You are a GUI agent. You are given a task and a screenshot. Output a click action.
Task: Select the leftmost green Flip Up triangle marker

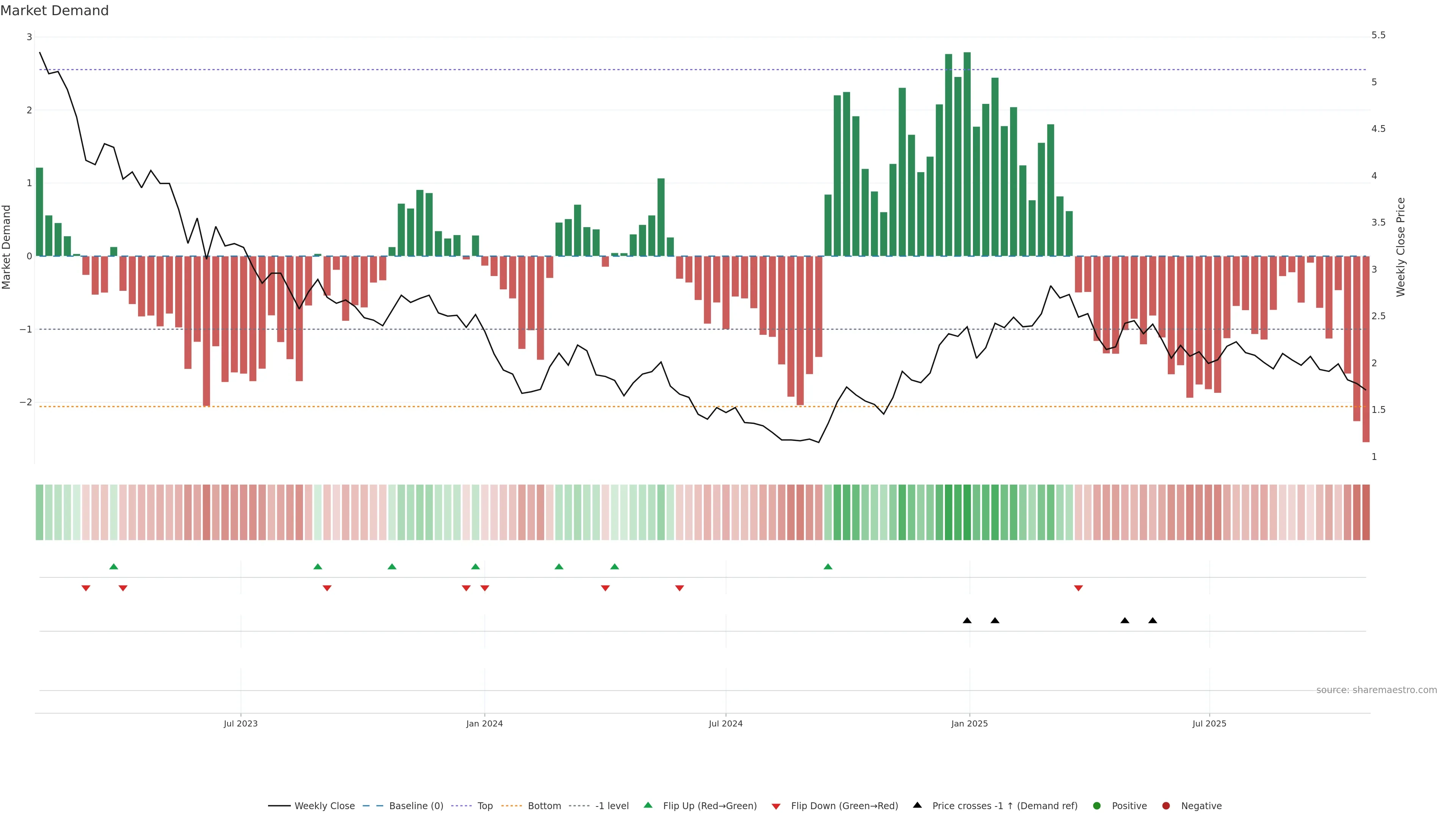(114, 567)
